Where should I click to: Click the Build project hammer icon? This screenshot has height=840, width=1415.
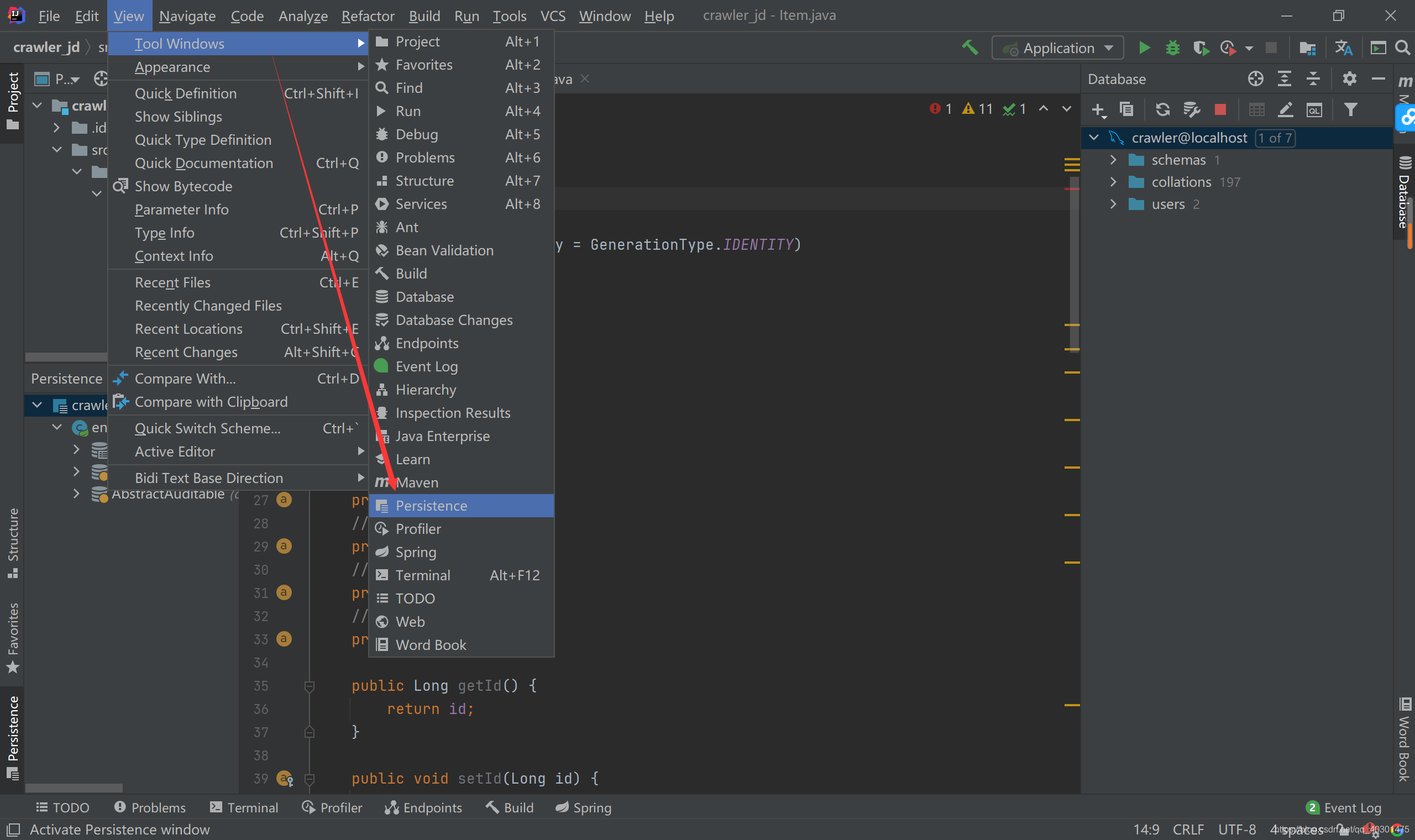(970, 48)
